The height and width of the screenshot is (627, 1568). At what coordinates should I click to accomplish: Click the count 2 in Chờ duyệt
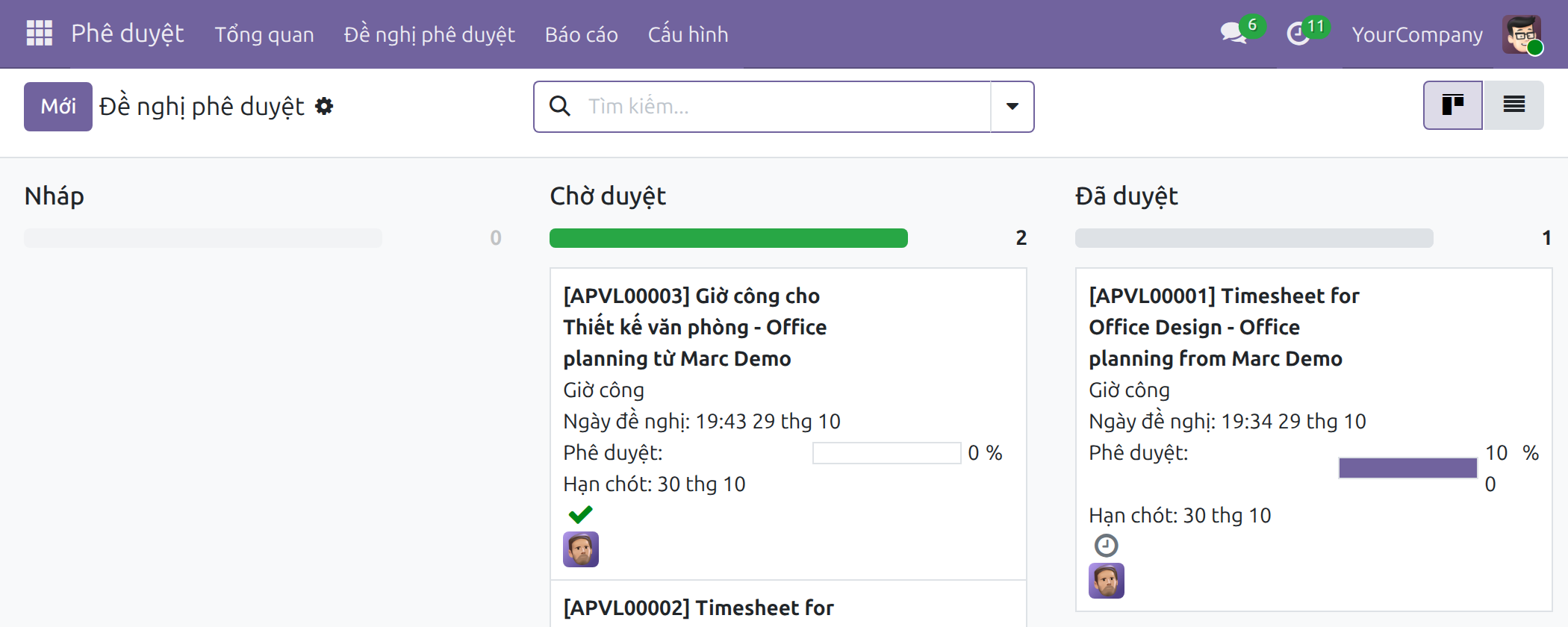[1021, 238]
